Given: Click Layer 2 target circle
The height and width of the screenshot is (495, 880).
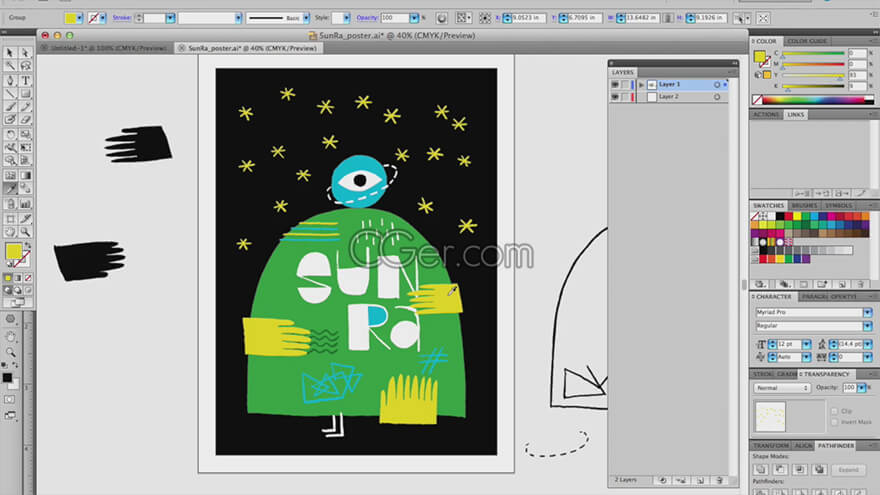Looking at the screenshot, I should coord(717,97).
